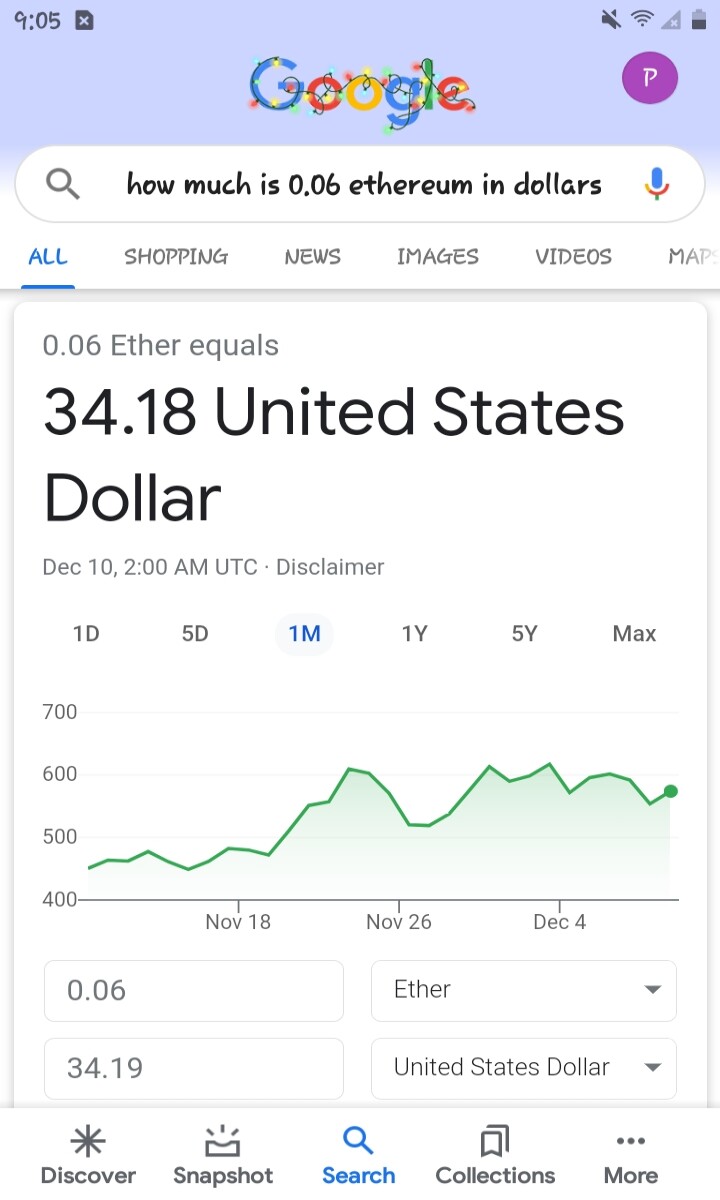Open Discover from the bottom bar
The height and width of the screenshot is (1200, 720).
tap(88, 1155)
